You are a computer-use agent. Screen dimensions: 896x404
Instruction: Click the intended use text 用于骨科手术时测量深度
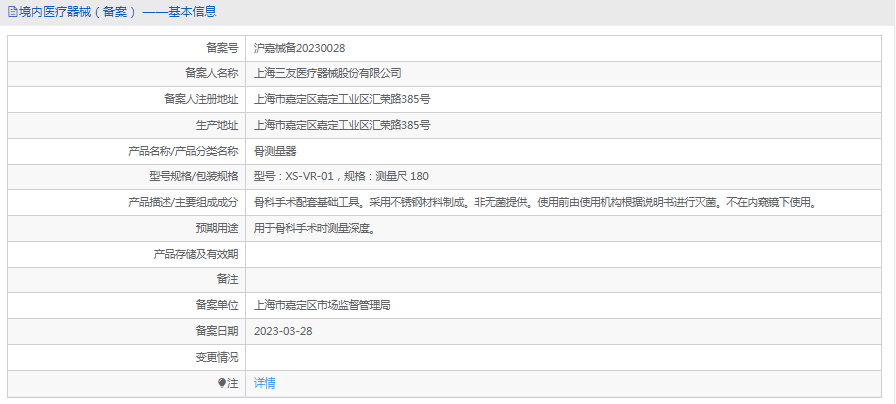pos(314,229)
